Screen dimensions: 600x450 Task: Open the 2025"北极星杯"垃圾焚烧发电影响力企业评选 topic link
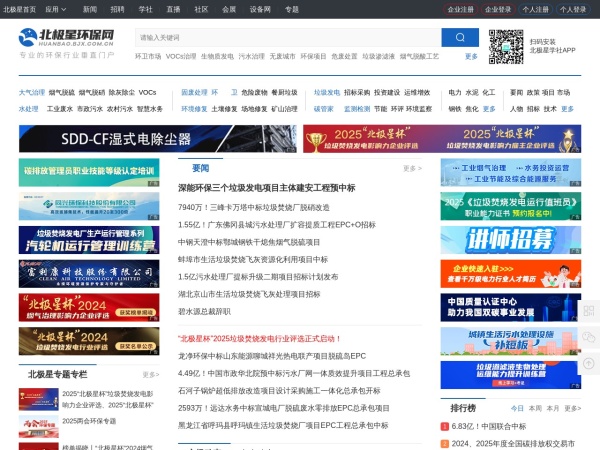[x=108, y=399]
